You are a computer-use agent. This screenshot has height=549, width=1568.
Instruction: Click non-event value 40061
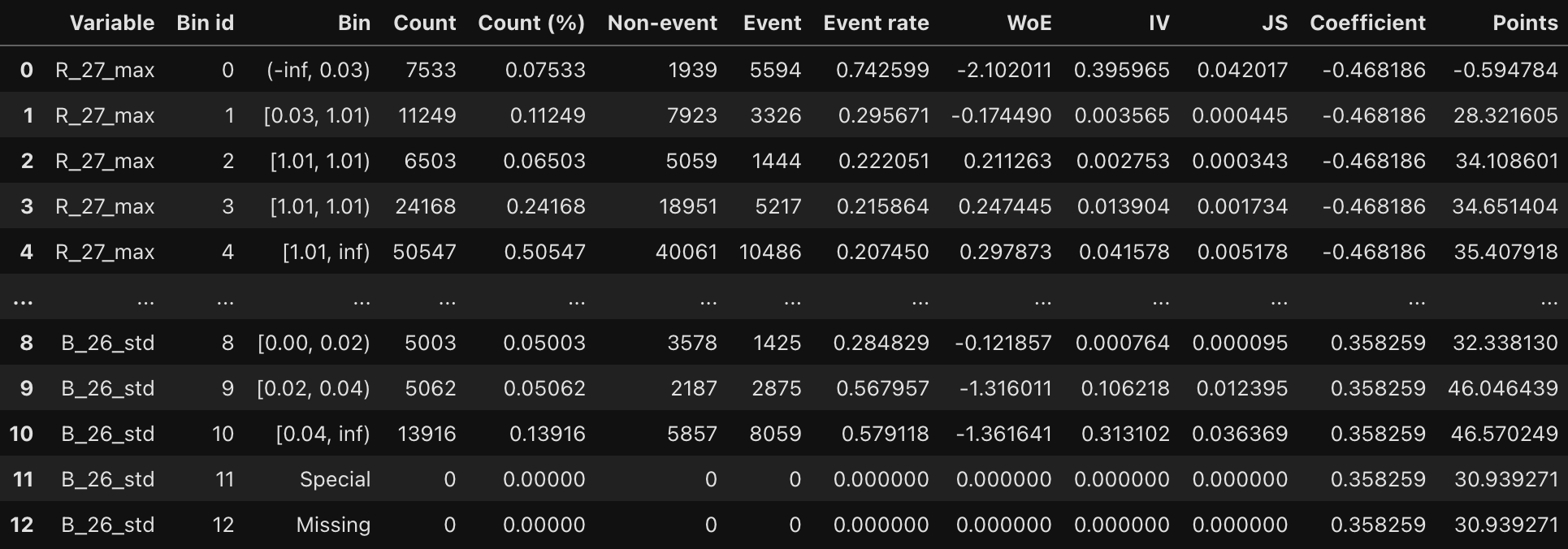point(687,252)
